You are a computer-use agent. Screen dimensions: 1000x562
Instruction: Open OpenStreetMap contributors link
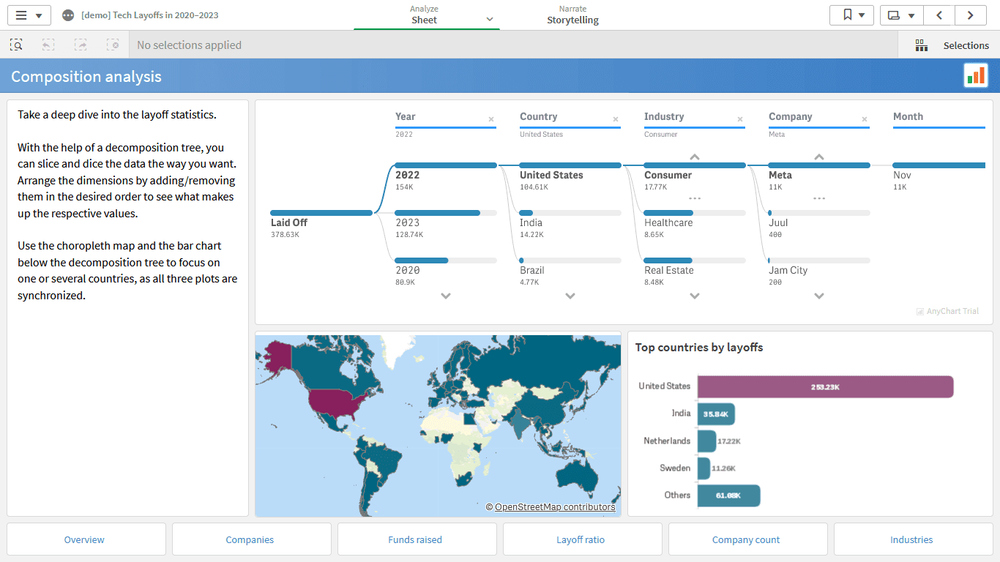pos(554,507)
